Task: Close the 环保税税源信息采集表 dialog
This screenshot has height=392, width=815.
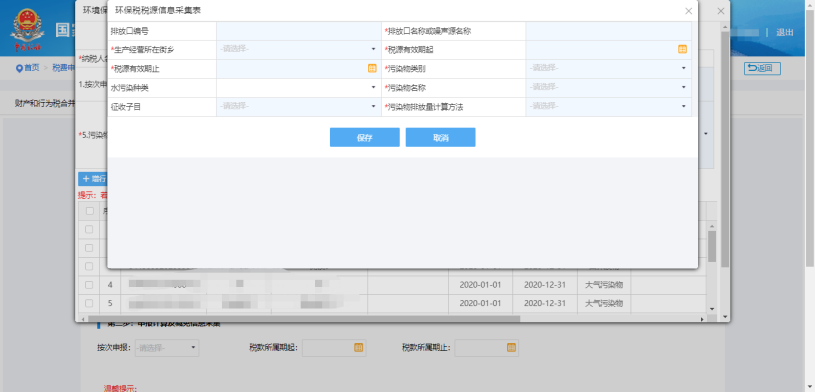Action: pyautogui.click(x=689, y=11)
